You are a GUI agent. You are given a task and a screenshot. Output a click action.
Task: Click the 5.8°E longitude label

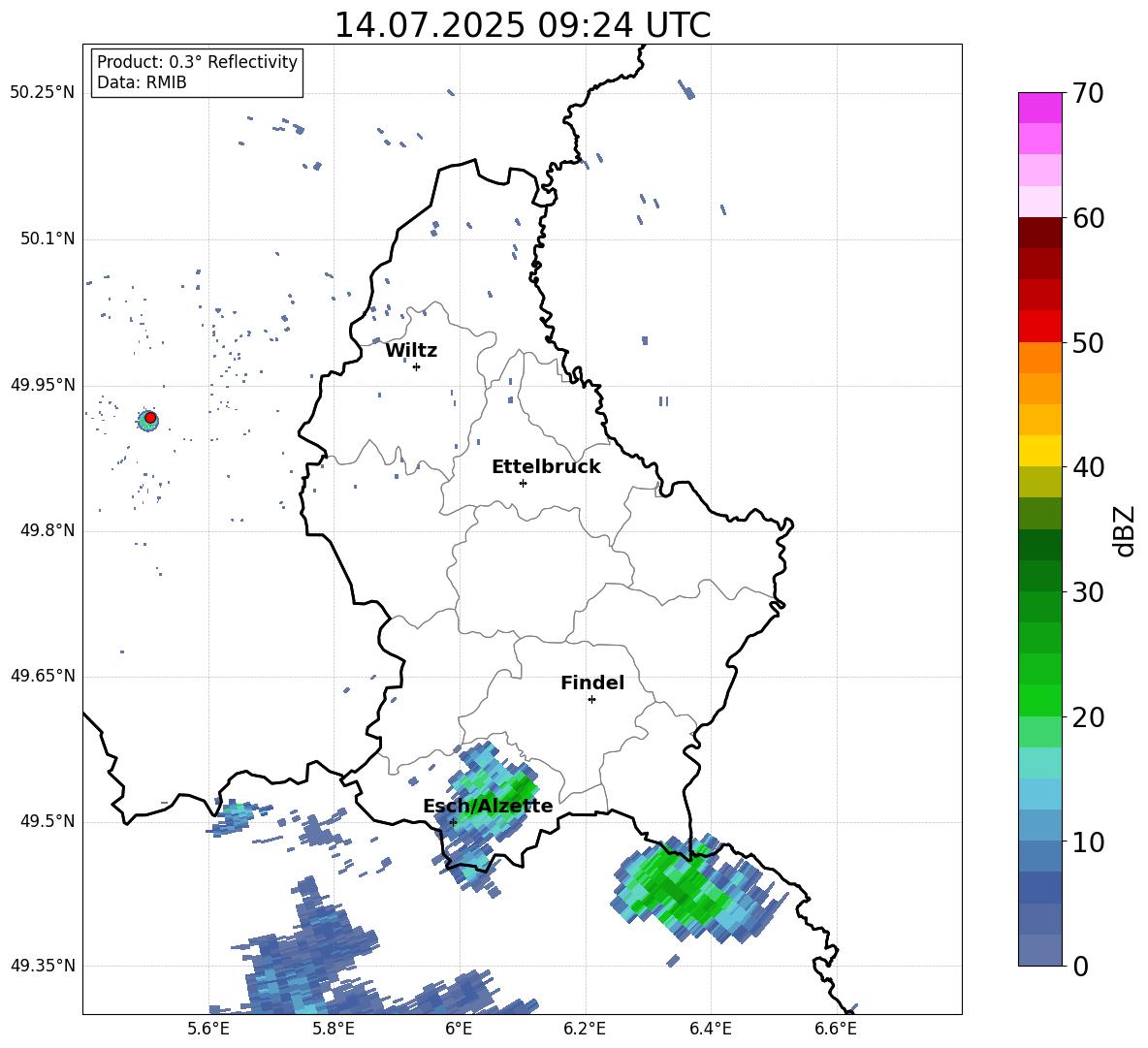tap(334, 1029)
